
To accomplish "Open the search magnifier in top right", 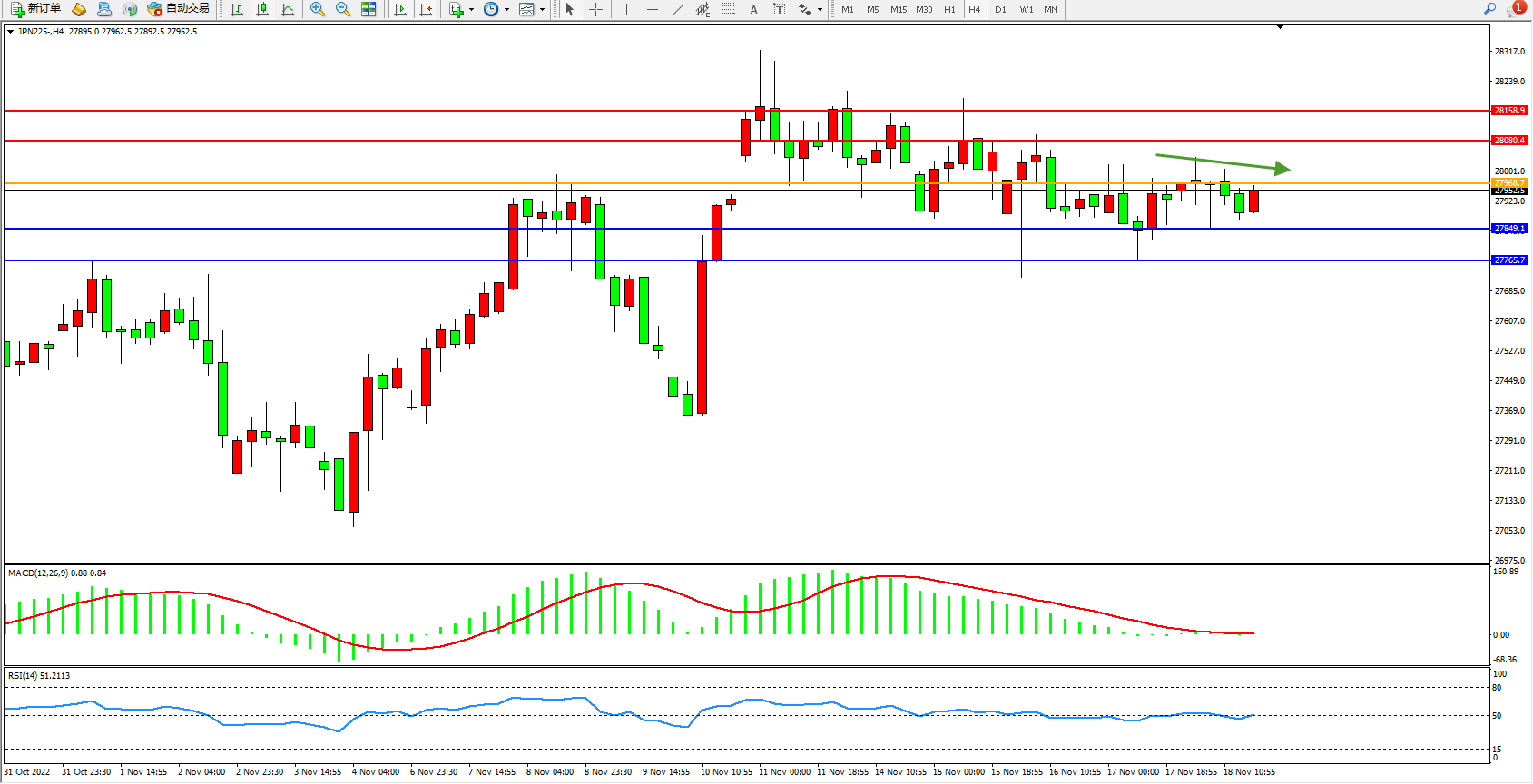I will click(1489, 9).
